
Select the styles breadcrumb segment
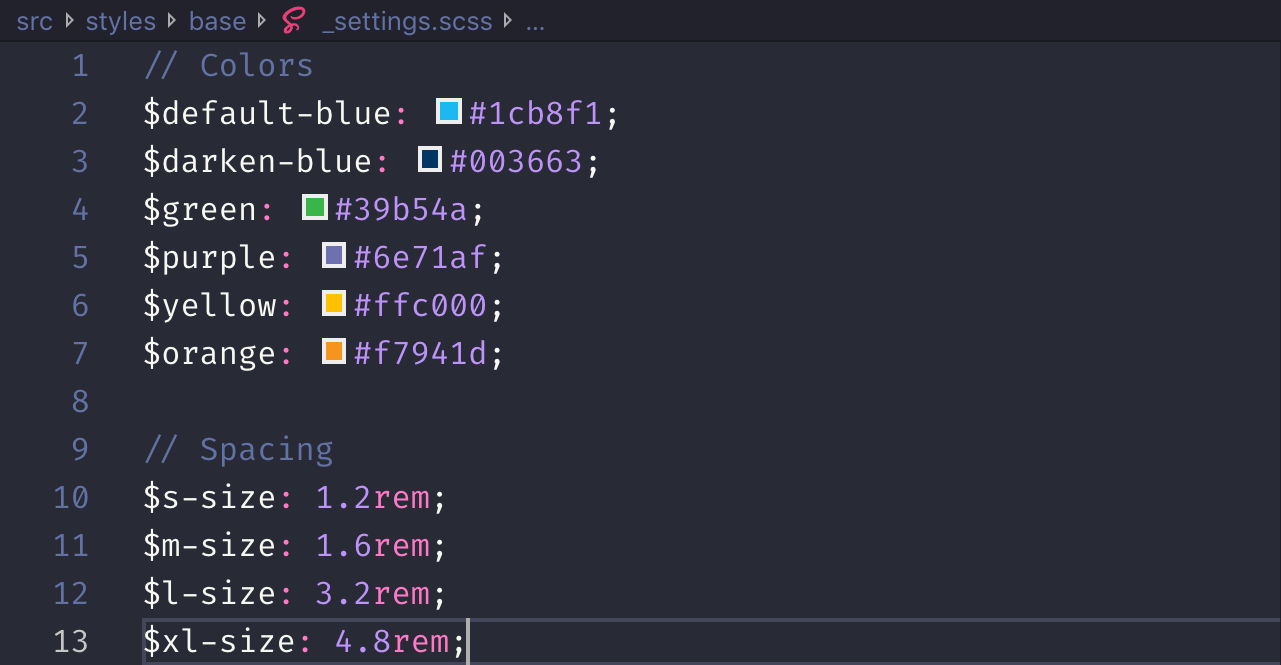pos(120,21)
